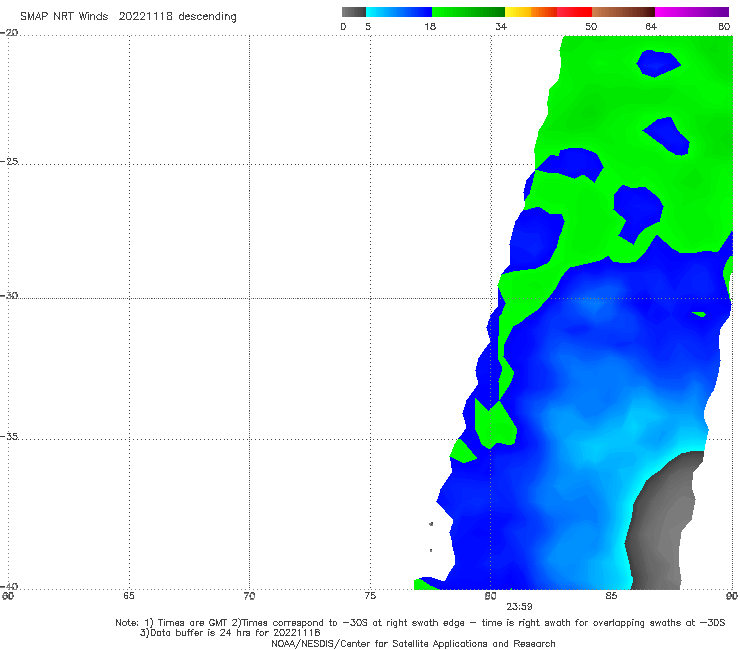Screen dimensions: 740x650
Task: Click the yellow-orange segment of the color bar
Action: coord(531,12)
